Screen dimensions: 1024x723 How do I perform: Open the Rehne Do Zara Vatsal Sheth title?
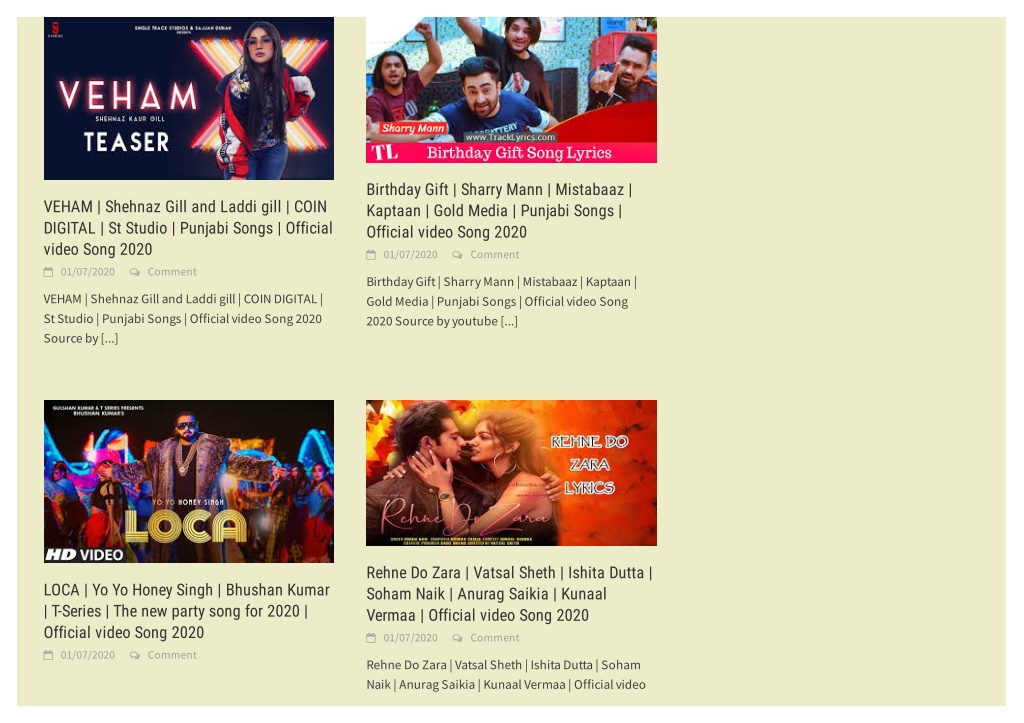(509, 594)
